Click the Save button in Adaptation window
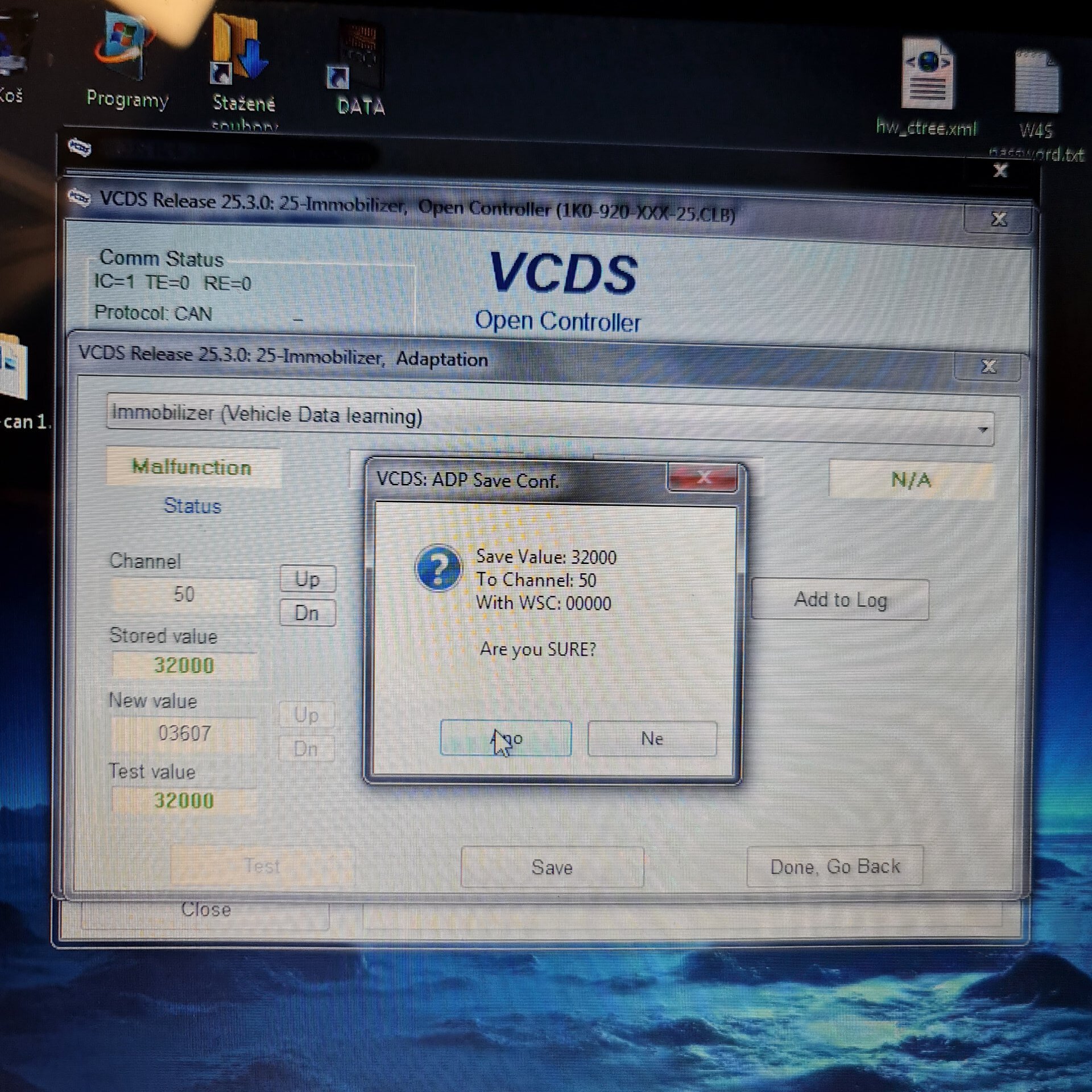1092x1092 pixels. tap(552, 867)
